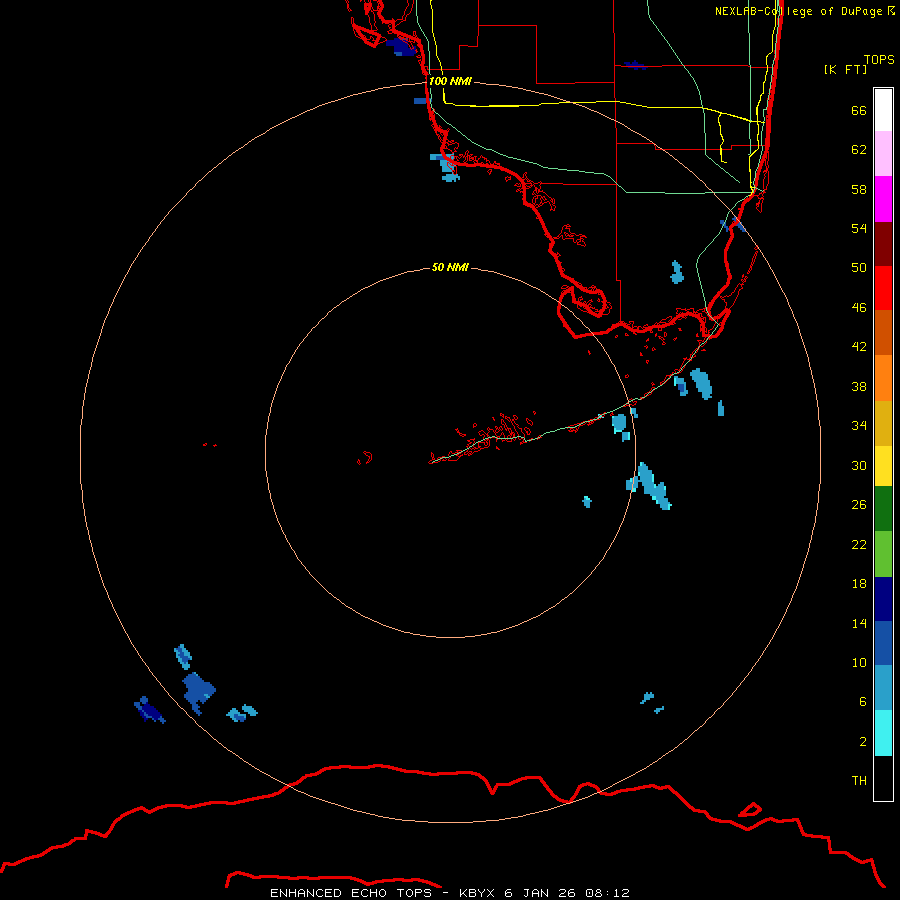Click the legend value "22"
900x900 pixels.
point(859,545)
